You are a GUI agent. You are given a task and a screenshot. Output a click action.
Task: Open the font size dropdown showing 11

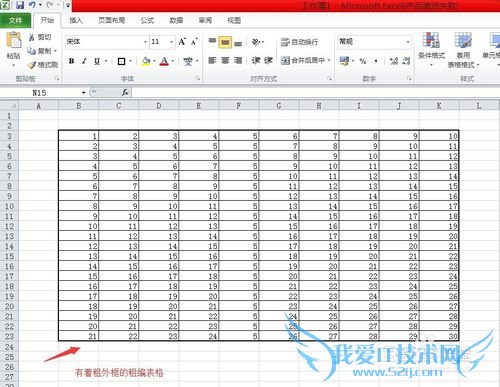[171, 42]
